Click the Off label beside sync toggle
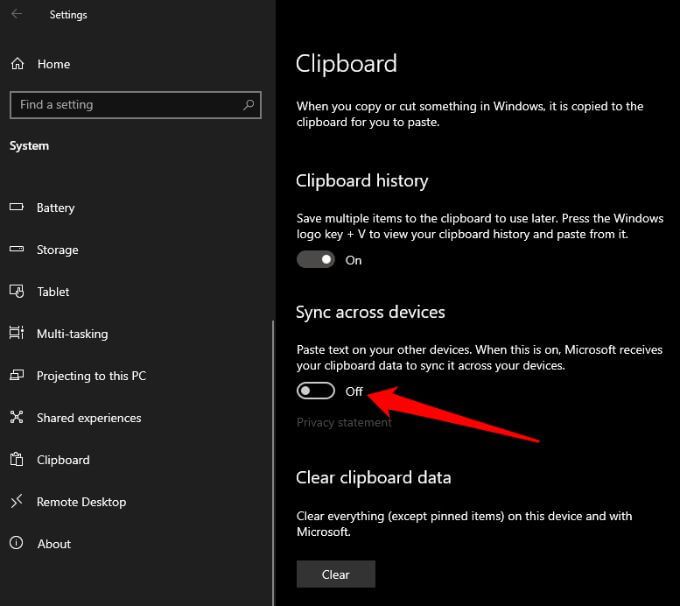Image resolution: width=680 pixels, height=606 pixels. 354,391
